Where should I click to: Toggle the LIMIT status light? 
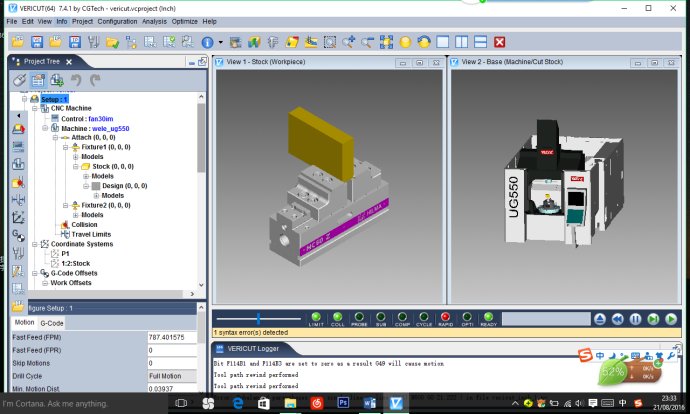(316, 319)
